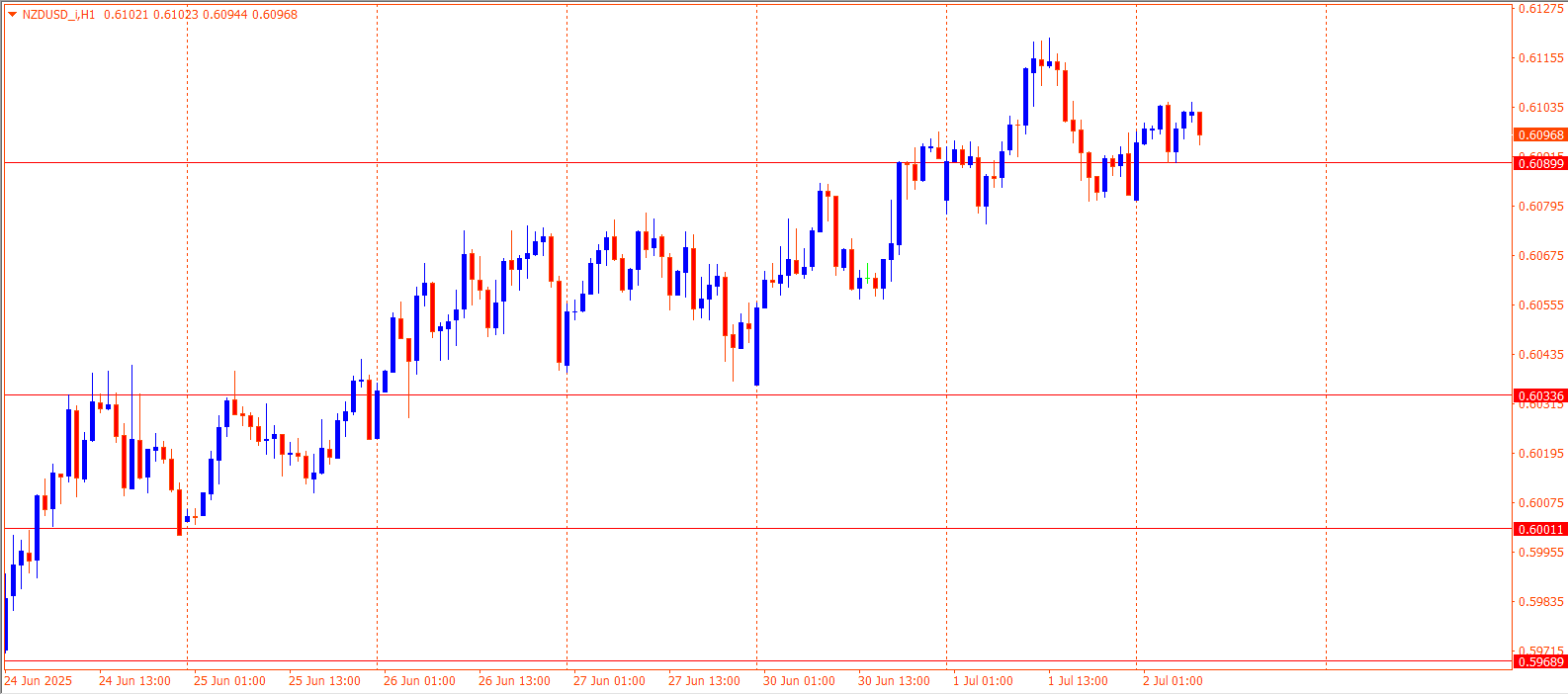Viewport: 1568px width, 695px height.
Task: Click the 0.61035 price scale label
Action: click(1541, 108)
